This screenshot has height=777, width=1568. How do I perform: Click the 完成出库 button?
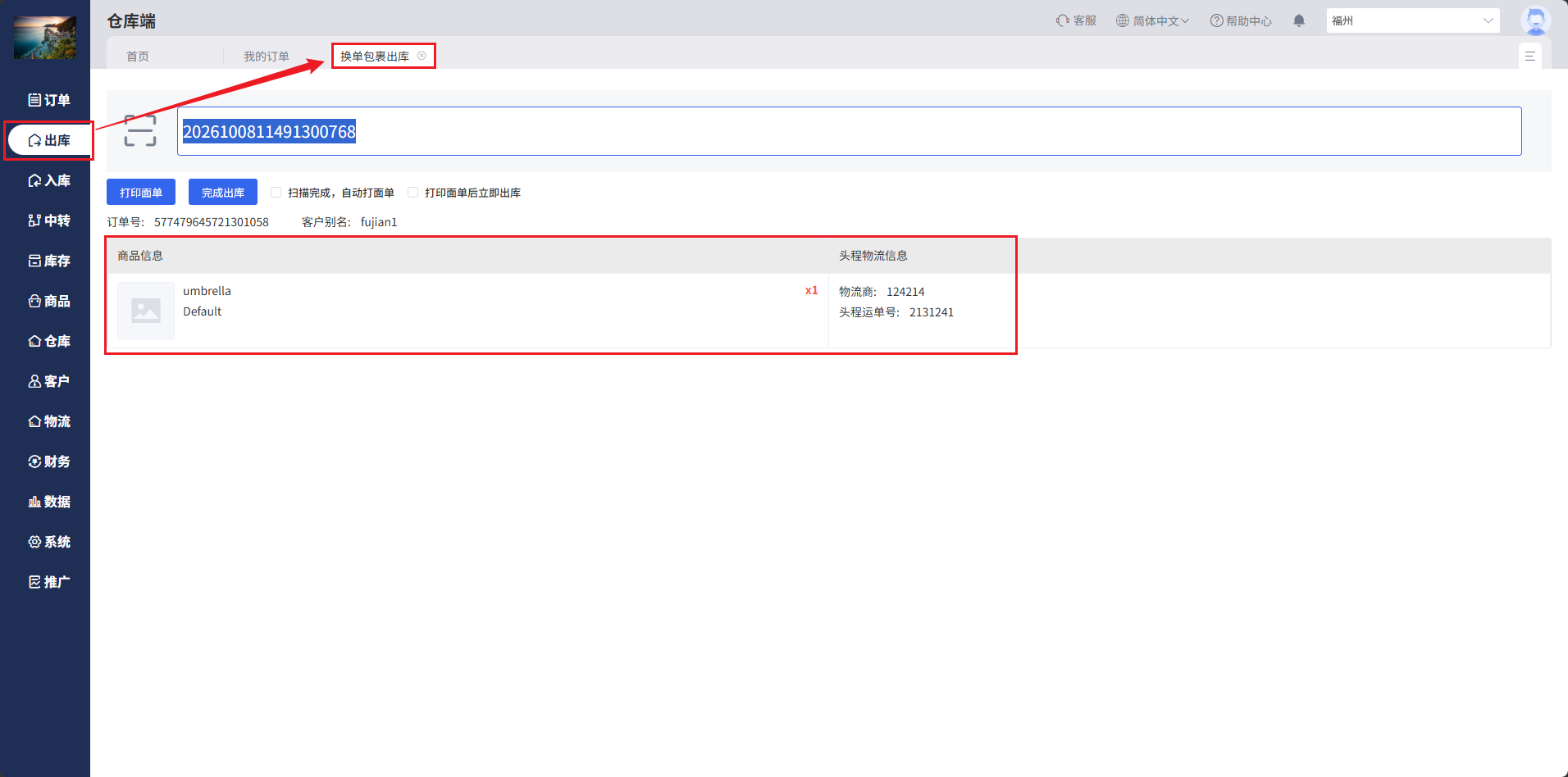[x=223, y=193]
